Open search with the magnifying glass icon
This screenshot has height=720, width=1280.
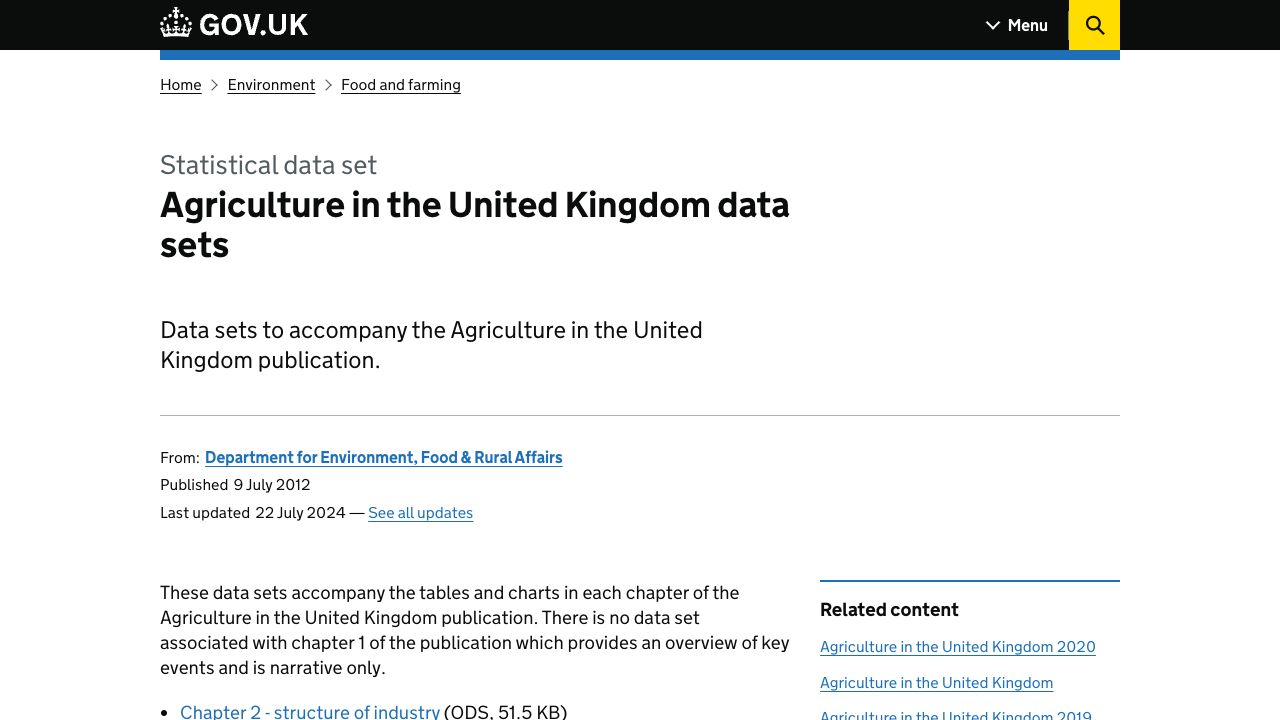[1094, 25]
